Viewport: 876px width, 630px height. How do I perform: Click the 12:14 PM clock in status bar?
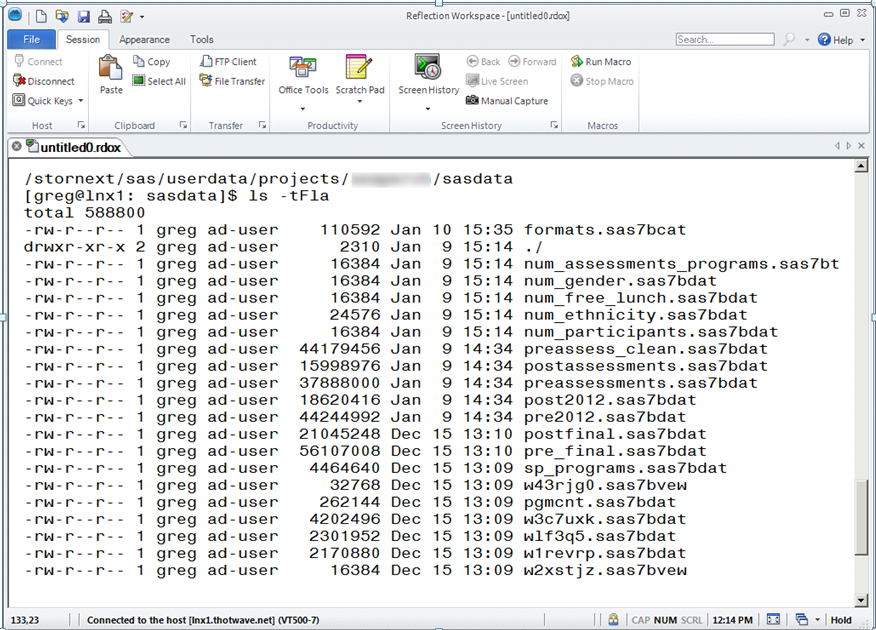coord(732,620)
